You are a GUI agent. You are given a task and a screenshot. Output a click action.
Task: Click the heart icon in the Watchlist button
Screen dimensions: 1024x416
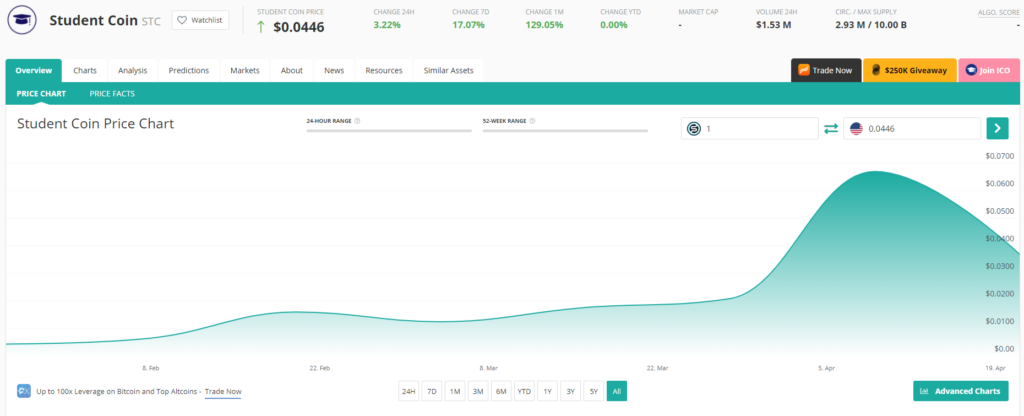click(184, 20)
